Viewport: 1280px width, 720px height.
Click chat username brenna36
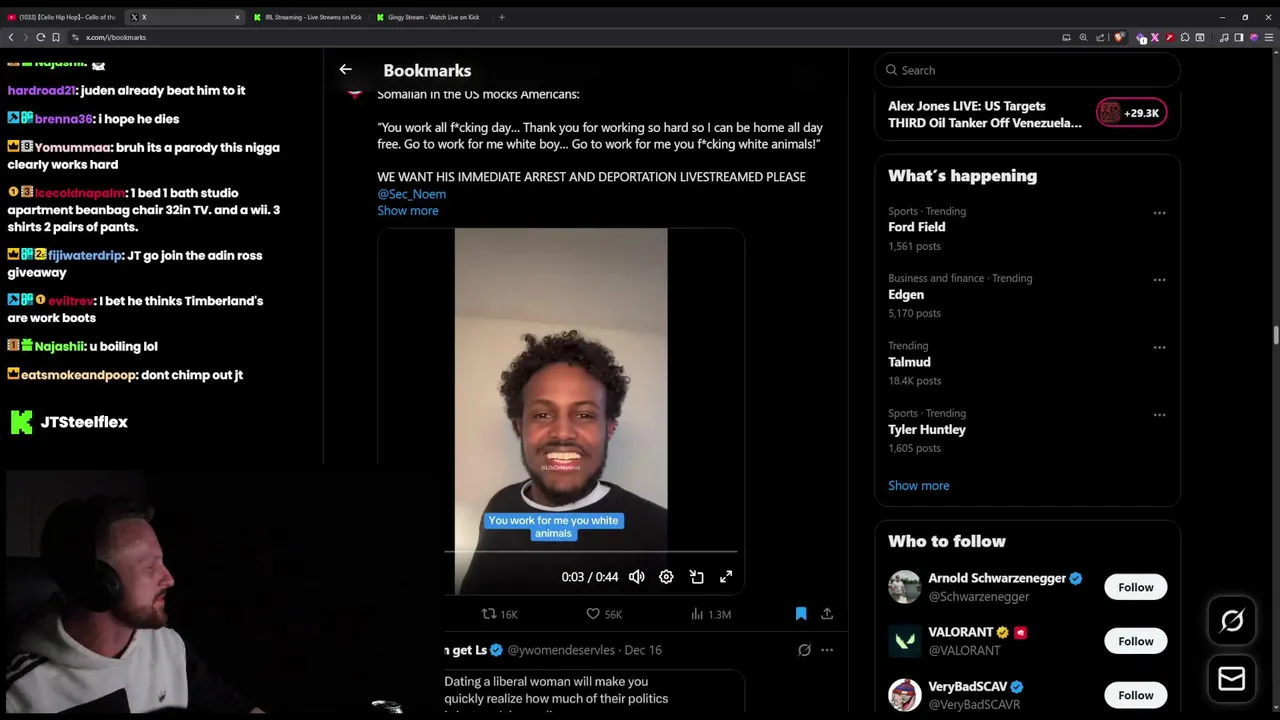(64, 119)
